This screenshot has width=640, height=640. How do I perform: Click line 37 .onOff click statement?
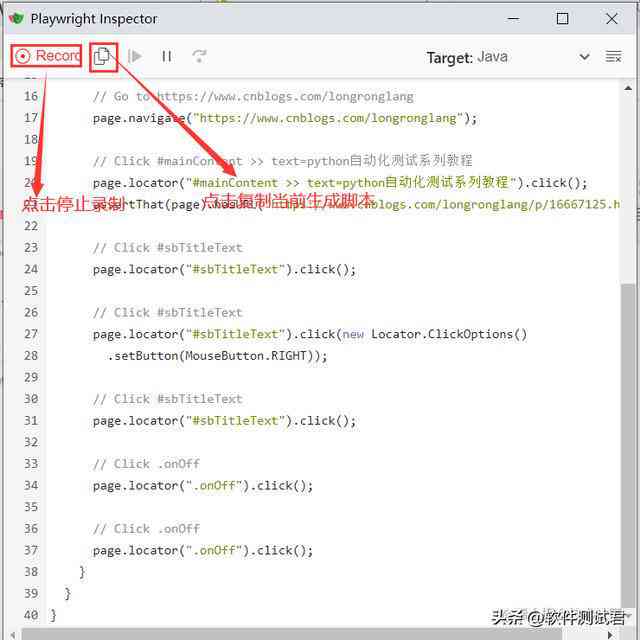pyautogui.click(x=202, y=551)
